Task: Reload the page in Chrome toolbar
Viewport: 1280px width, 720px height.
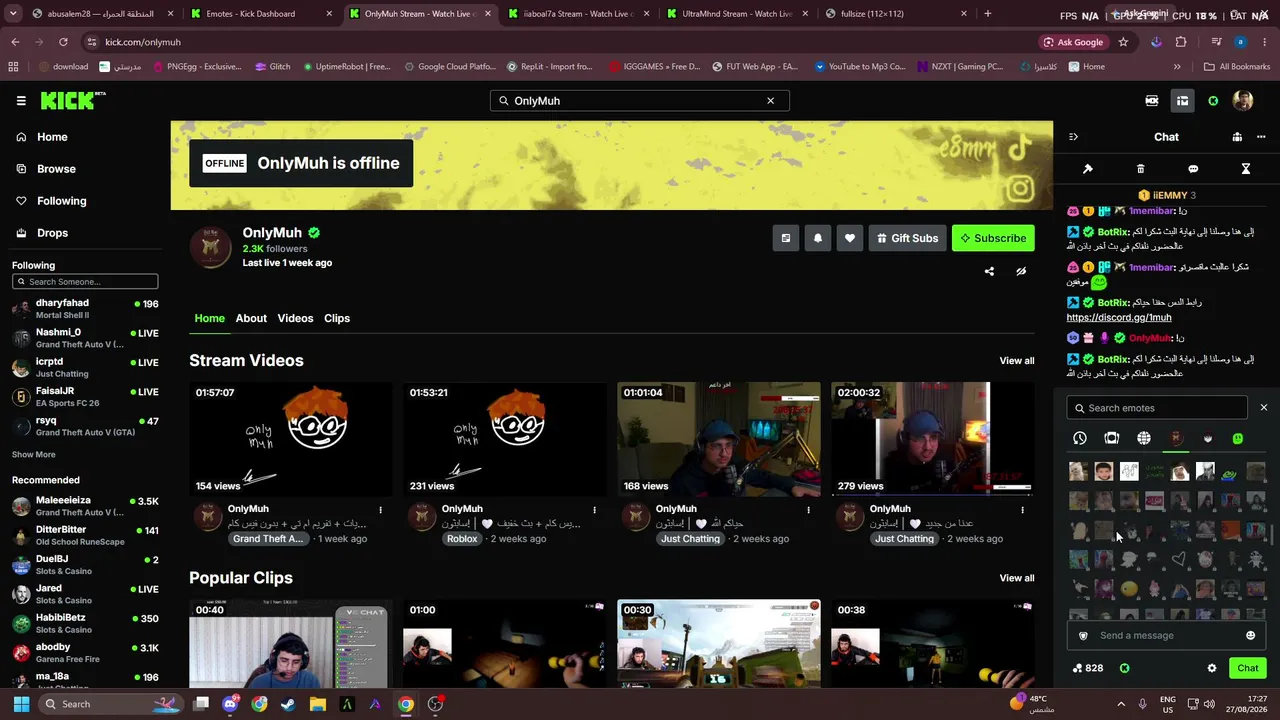Action: (63, 42)
